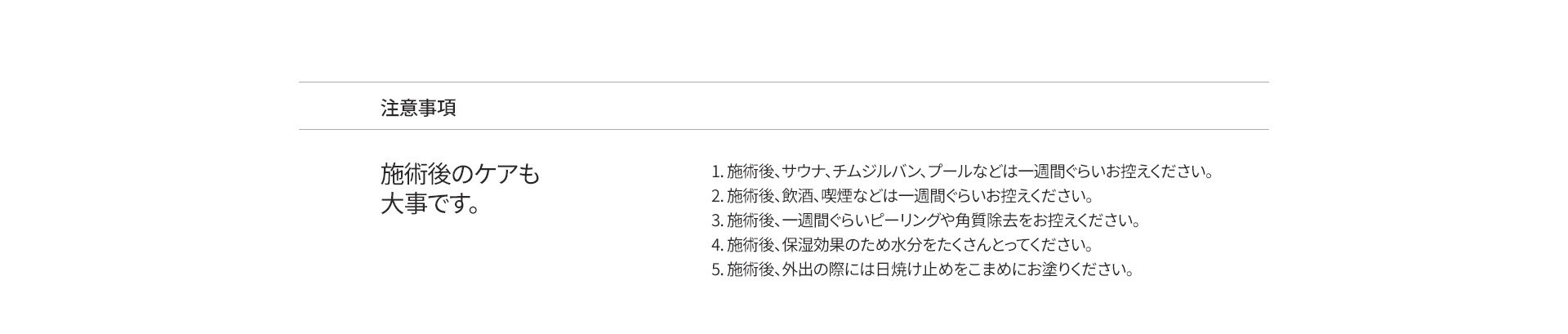This screenshot has height=334, width=1568.
Task: Click the word チムジルバン in item 1
Action: (x=876, y=171)
